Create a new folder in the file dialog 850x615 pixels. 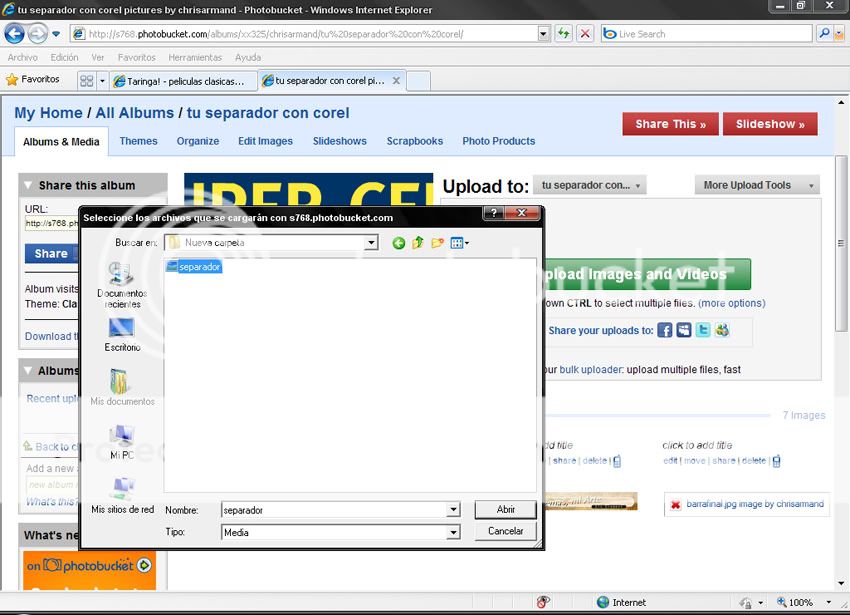(x=437, y=242)
